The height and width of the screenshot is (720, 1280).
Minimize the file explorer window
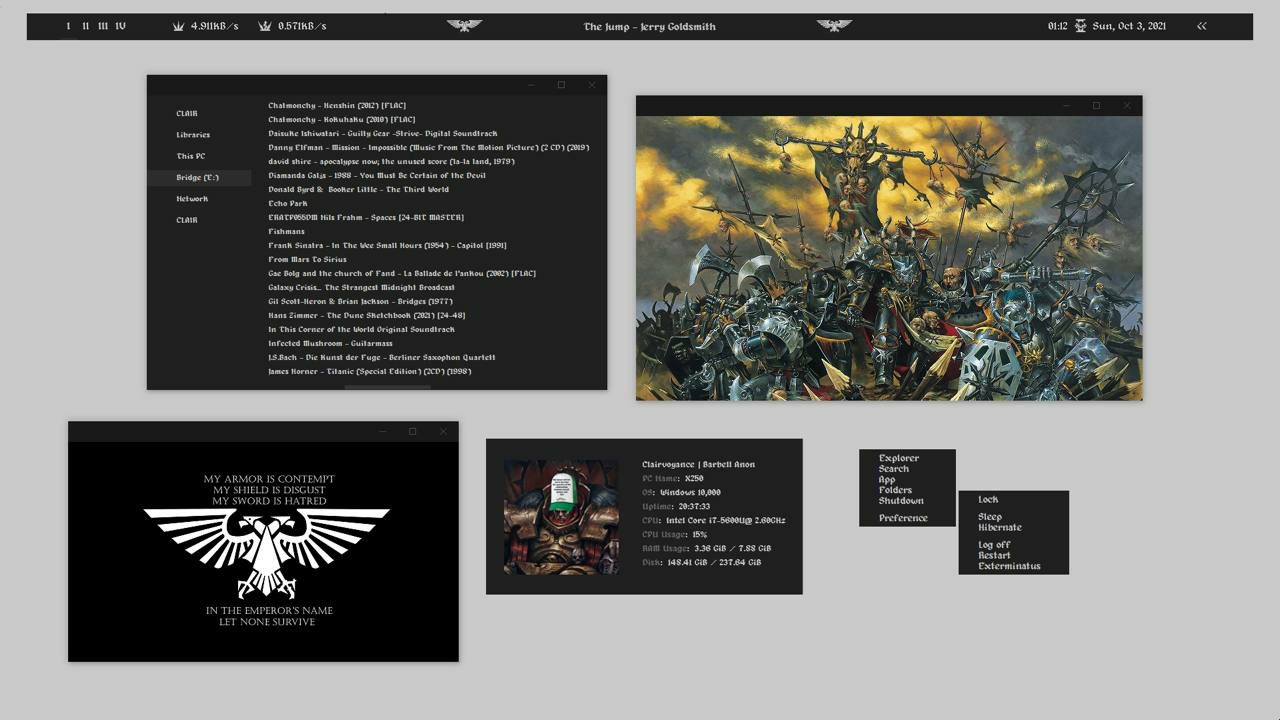531,85
